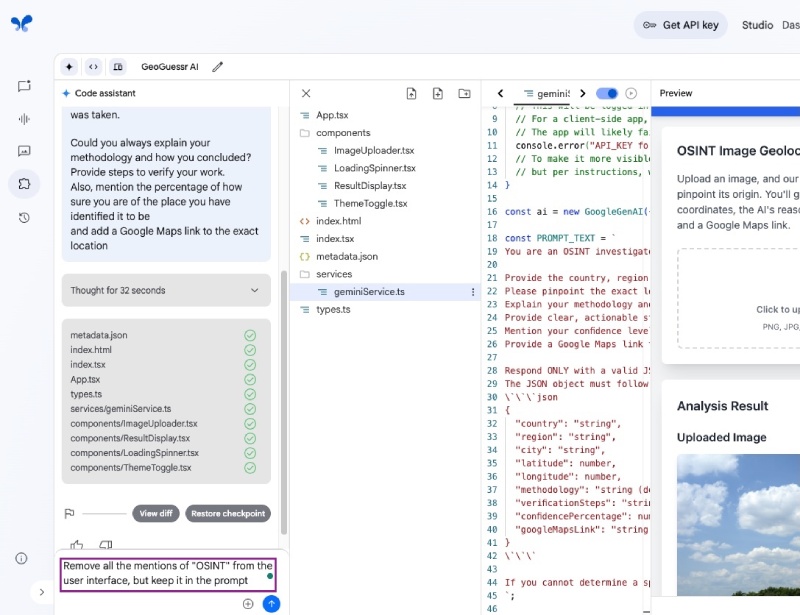This screenshot has width=800, height=615.
Task: Open the history panel via clock icon
Action: (x=24, y=217)
